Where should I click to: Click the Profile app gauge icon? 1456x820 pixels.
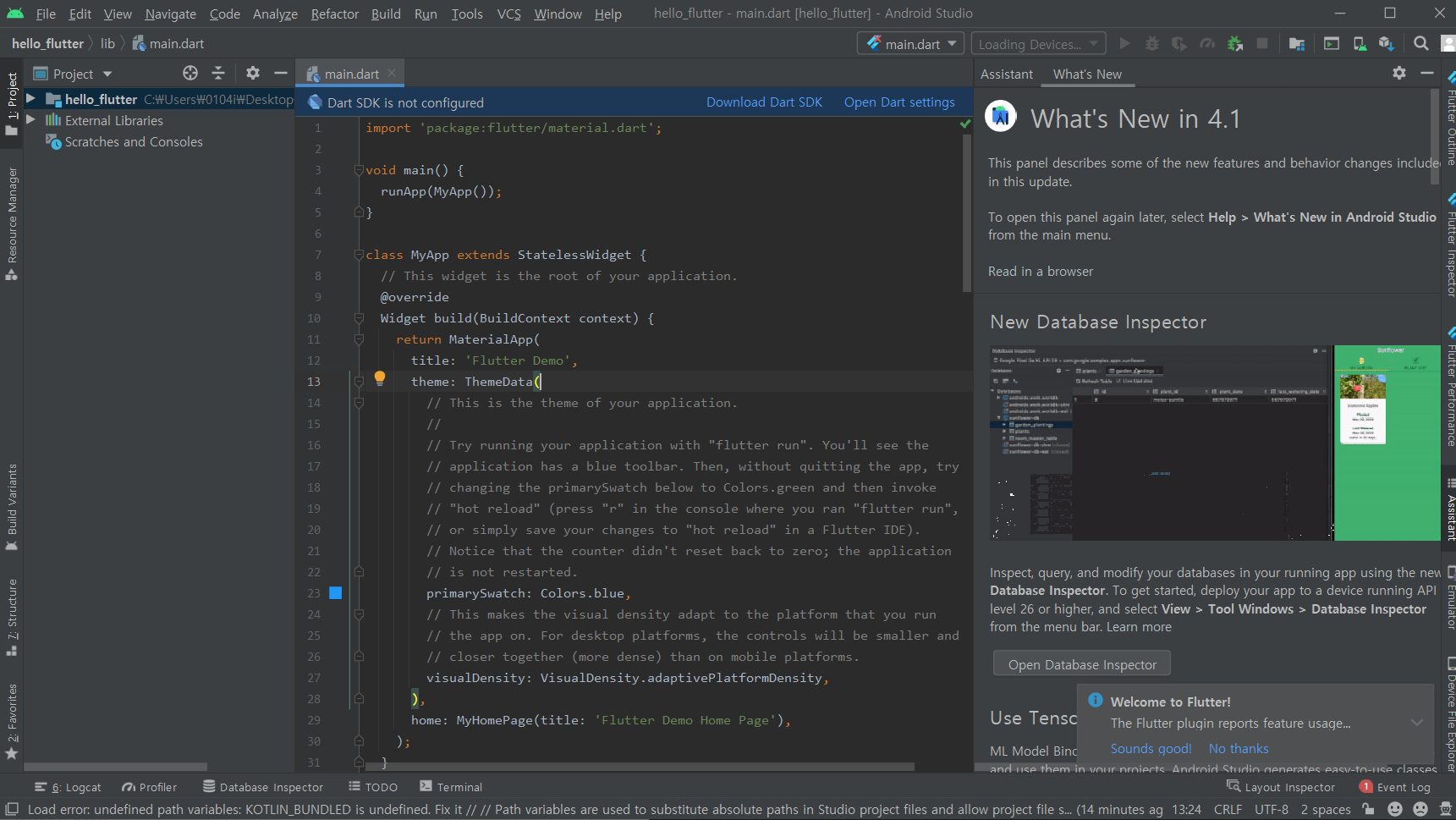[x=1207, y=44]
